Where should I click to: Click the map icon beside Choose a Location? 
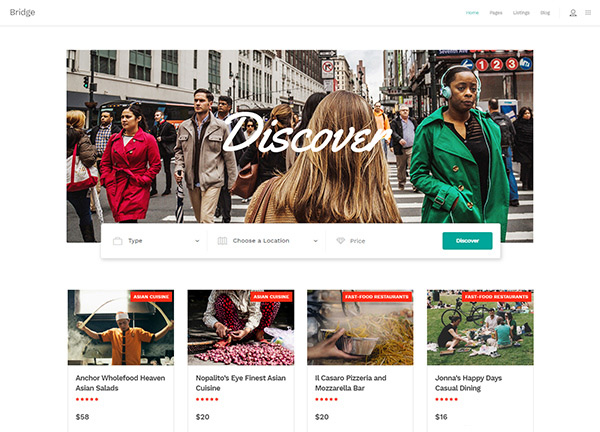222,241
